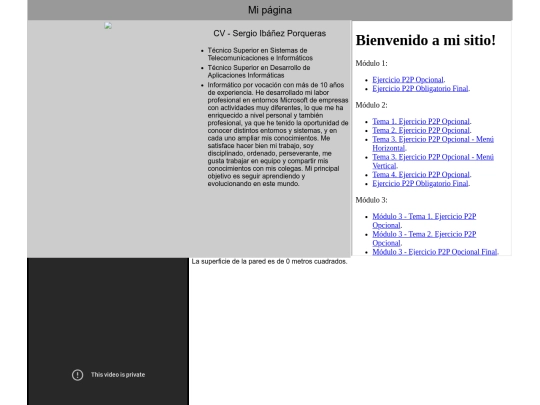Click the broken image icon in gray panel
Viewport: 540px width, 405px height.
108,26
